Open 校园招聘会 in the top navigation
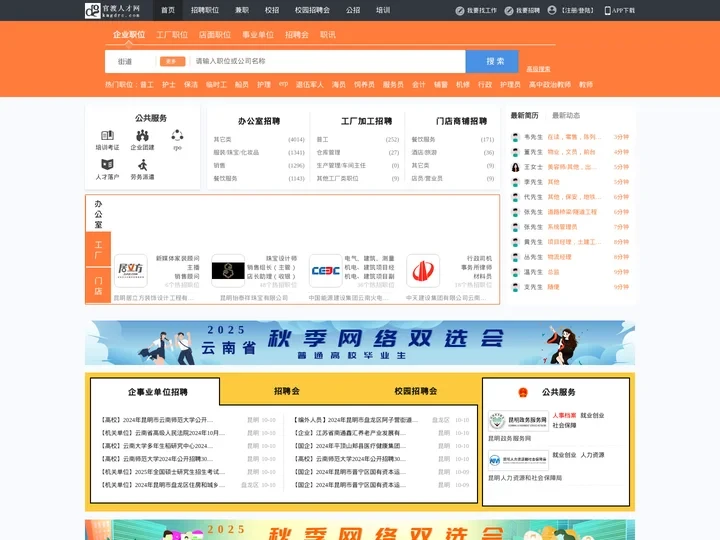Viewport: 720px width, 540px height. tap(312, 10)
